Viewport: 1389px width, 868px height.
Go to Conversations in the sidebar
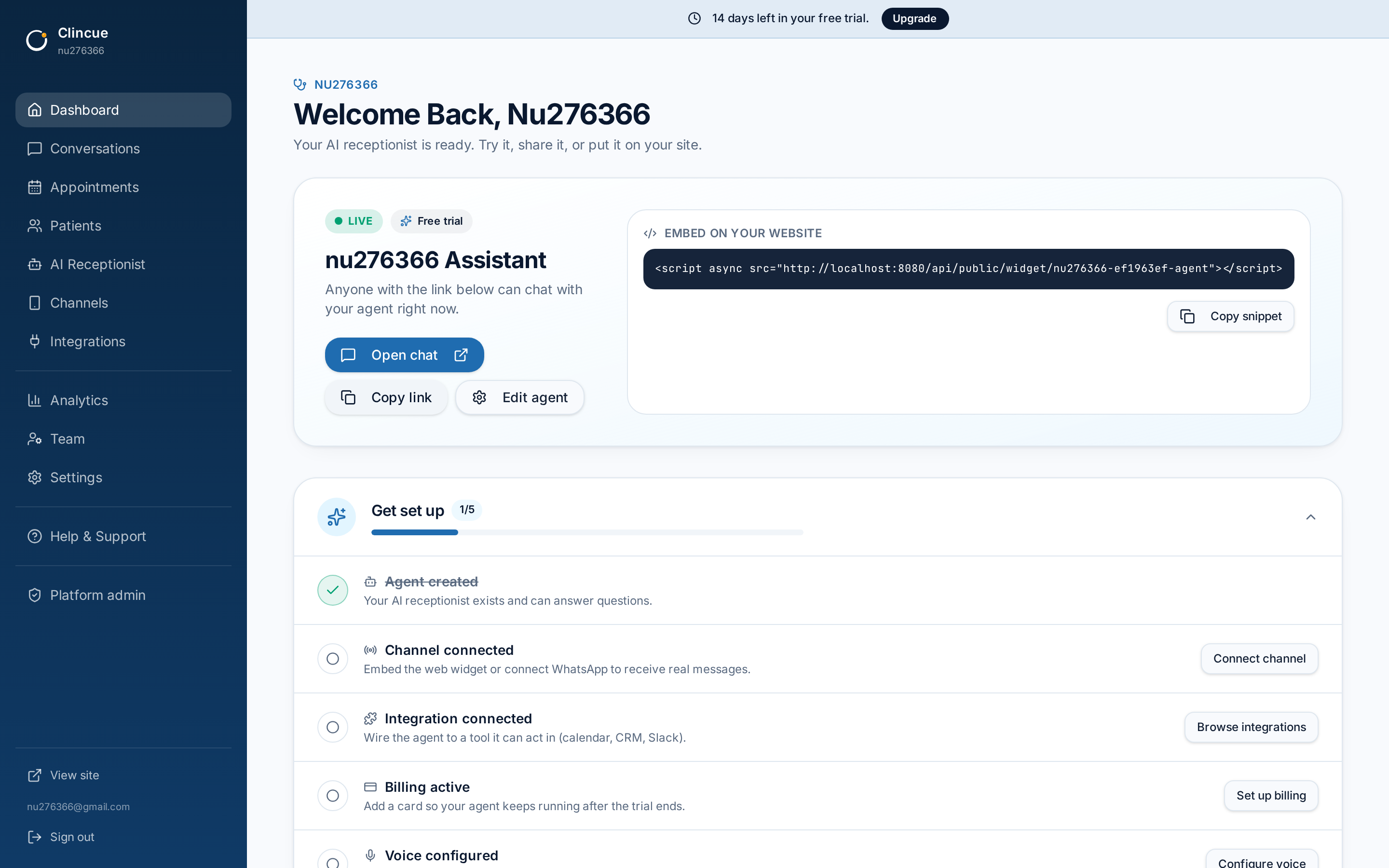pos(123,149)
